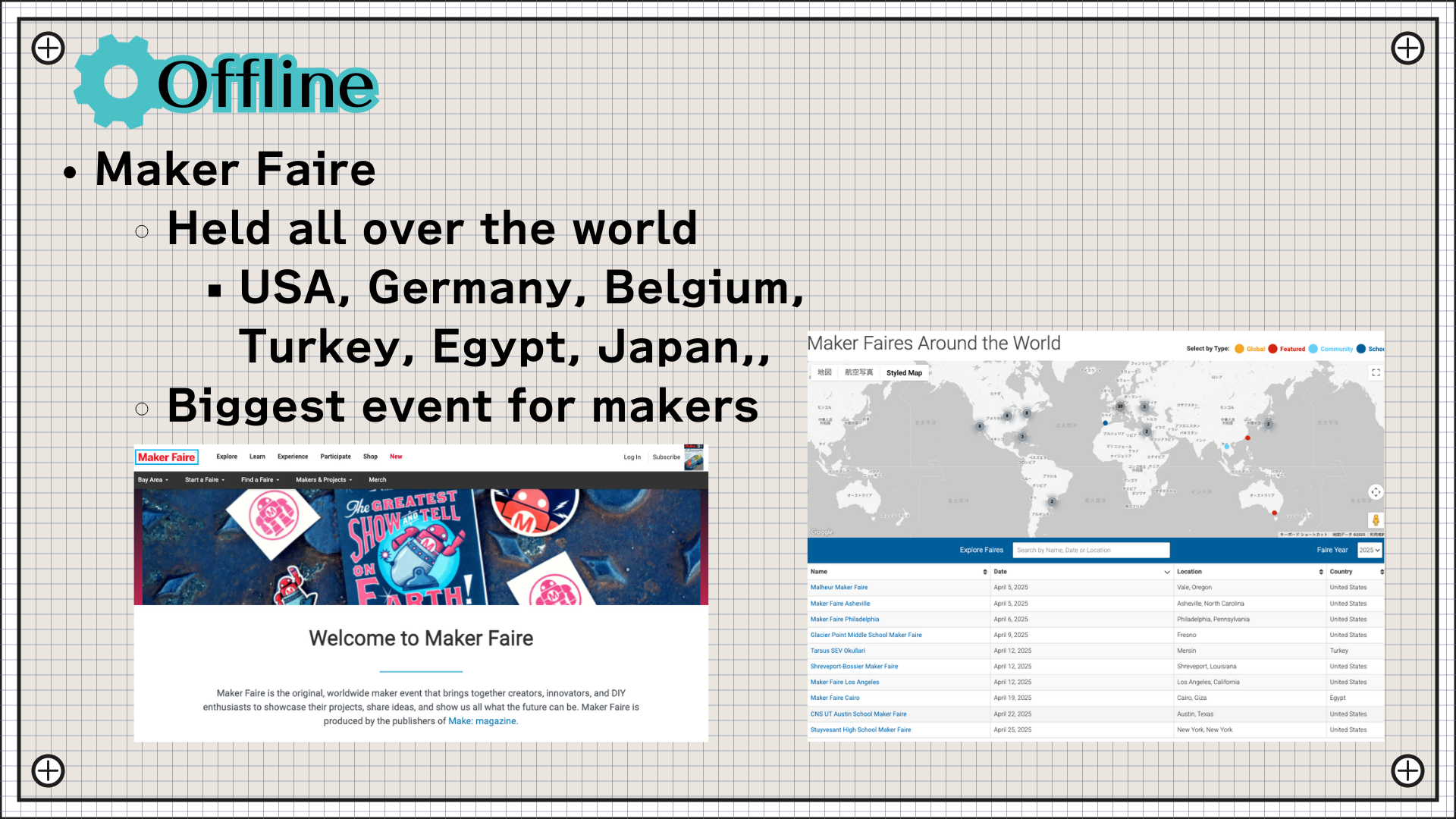
Task: Open the Malheur Maker Faire link
Action: tap(839, 588)
